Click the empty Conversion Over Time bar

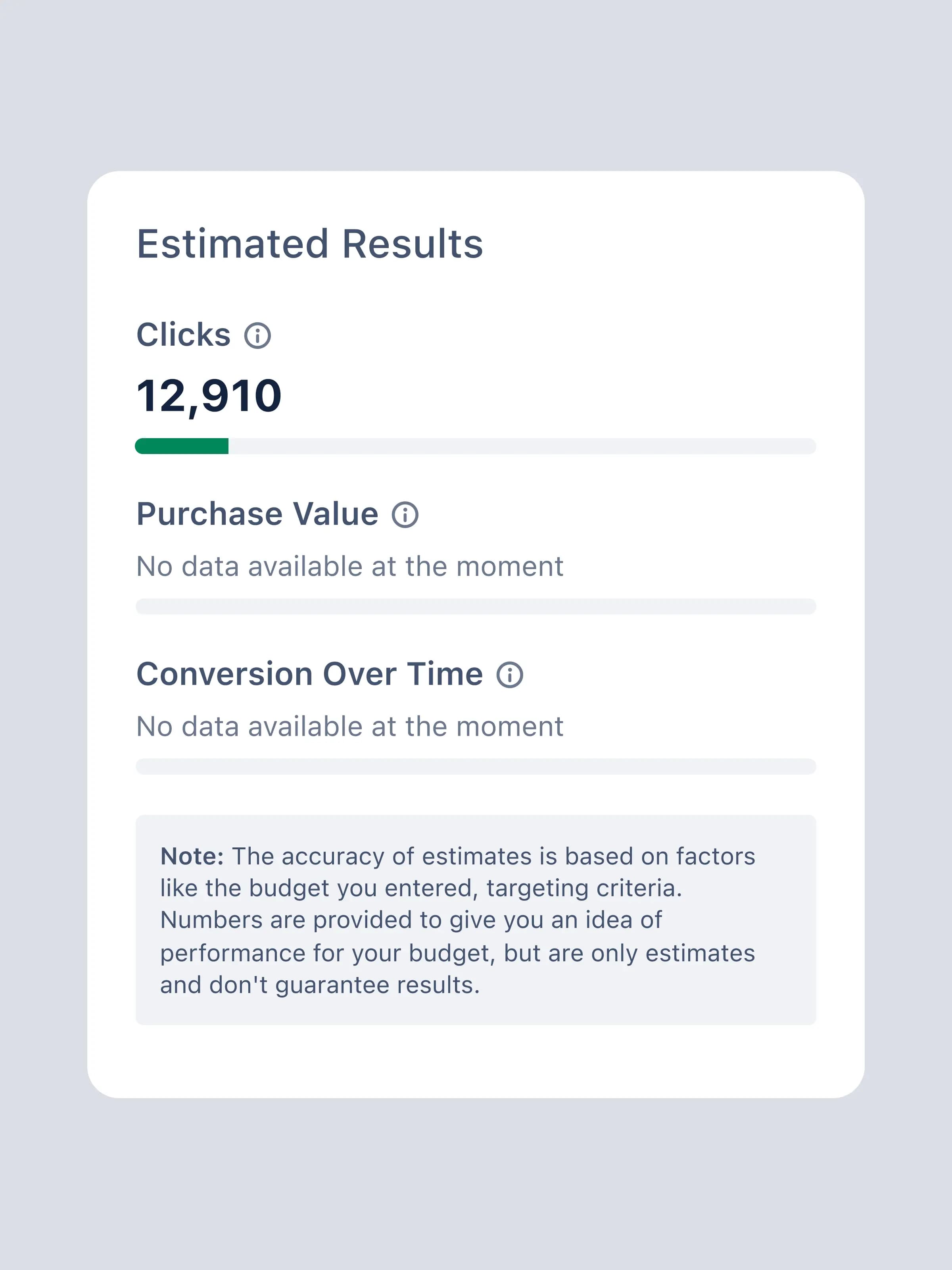click(x=476, y=766)
